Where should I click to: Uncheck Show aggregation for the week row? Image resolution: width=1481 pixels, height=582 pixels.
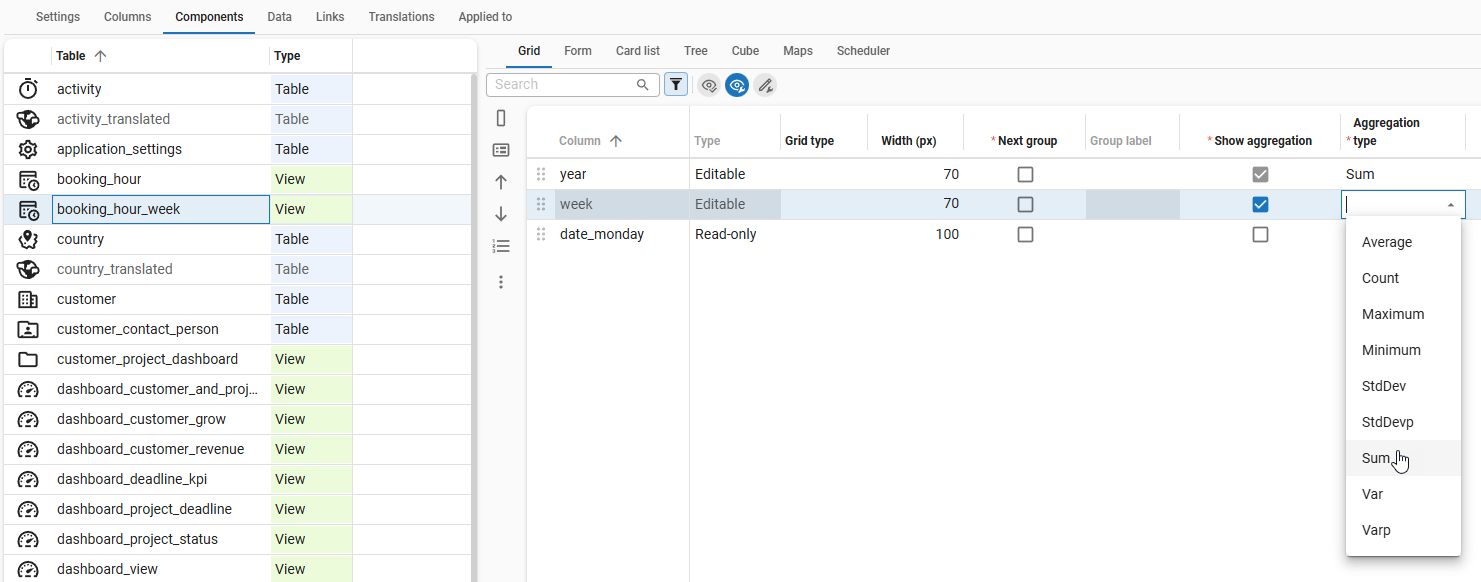[1260, 204]
